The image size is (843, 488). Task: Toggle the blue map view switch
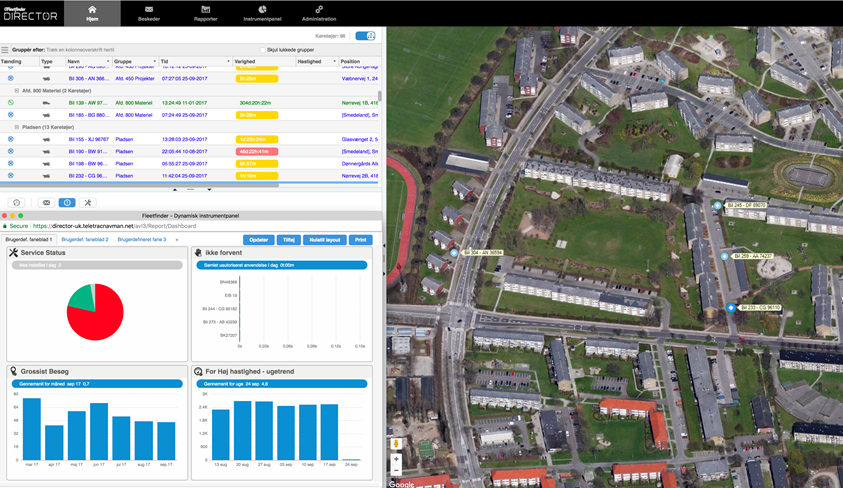coord(365,36)
